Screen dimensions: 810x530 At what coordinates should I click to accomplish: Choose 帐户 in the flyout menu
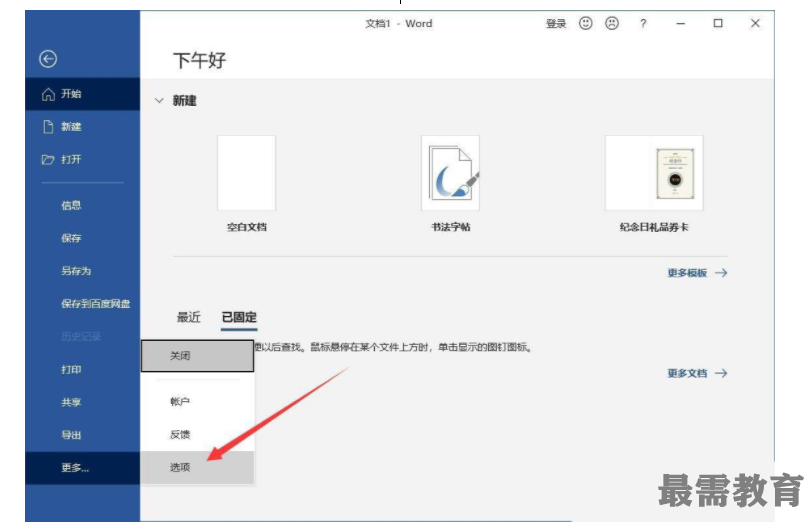point(197,401)
